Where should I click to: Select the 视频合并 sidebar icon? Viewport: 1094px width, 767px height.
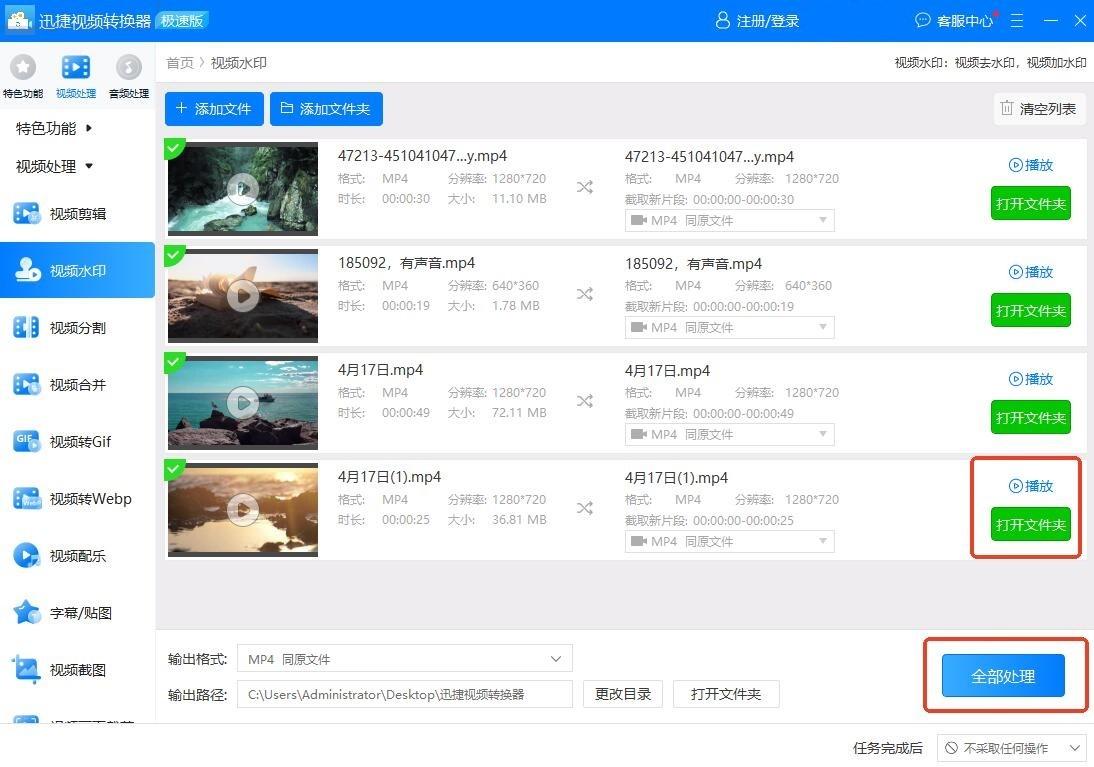26,384
